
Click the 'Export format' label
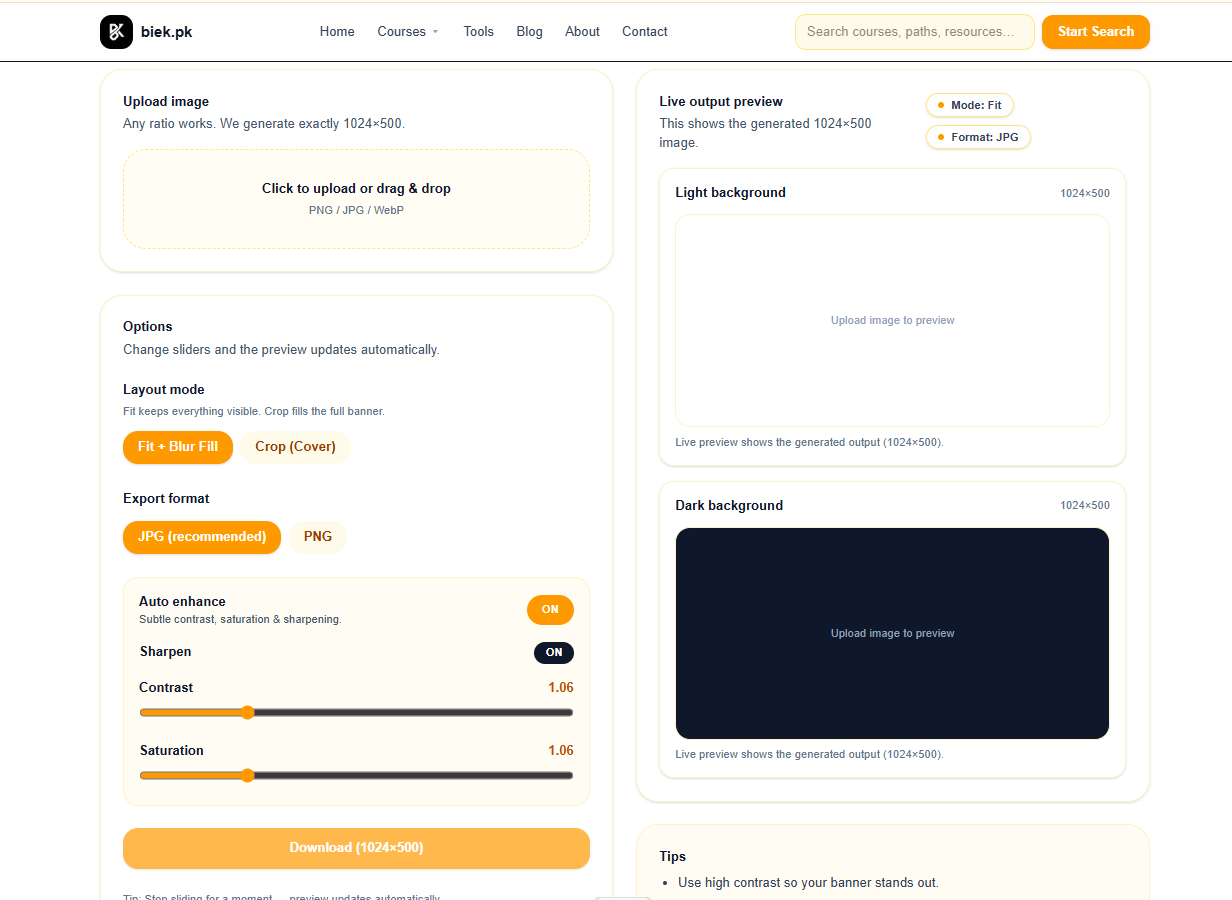166,499
